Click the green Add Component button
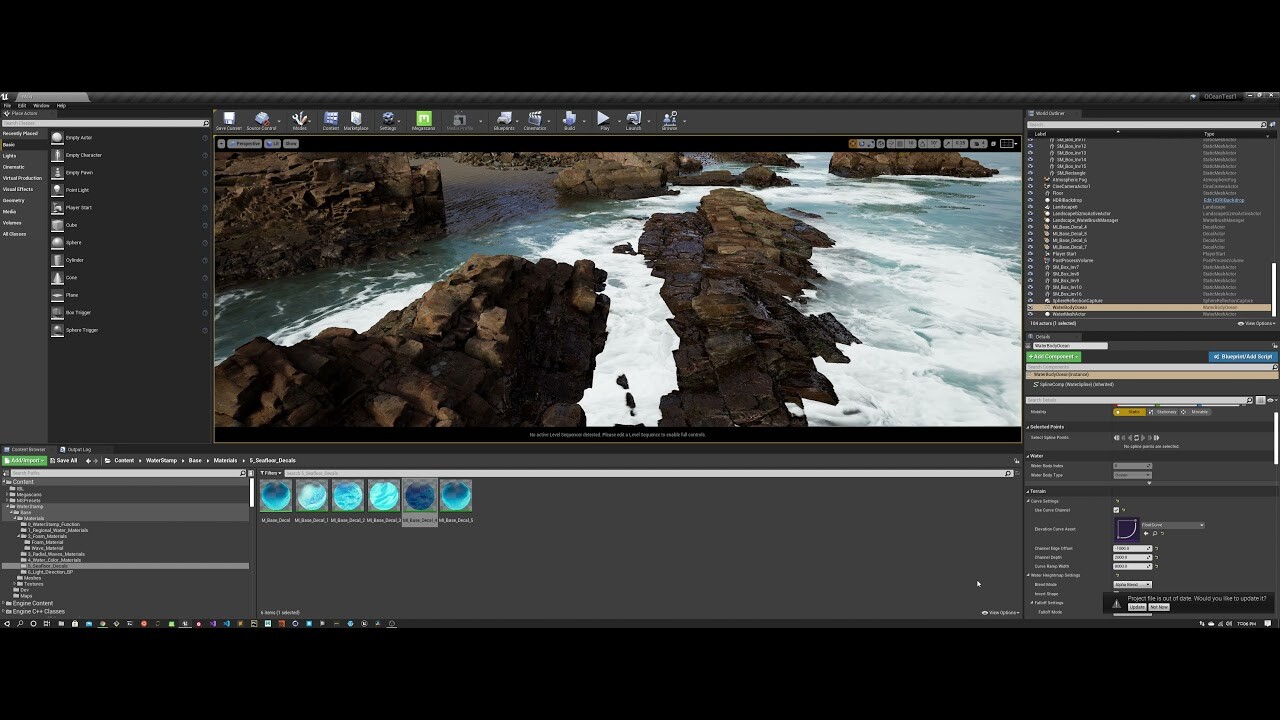 1053,357
